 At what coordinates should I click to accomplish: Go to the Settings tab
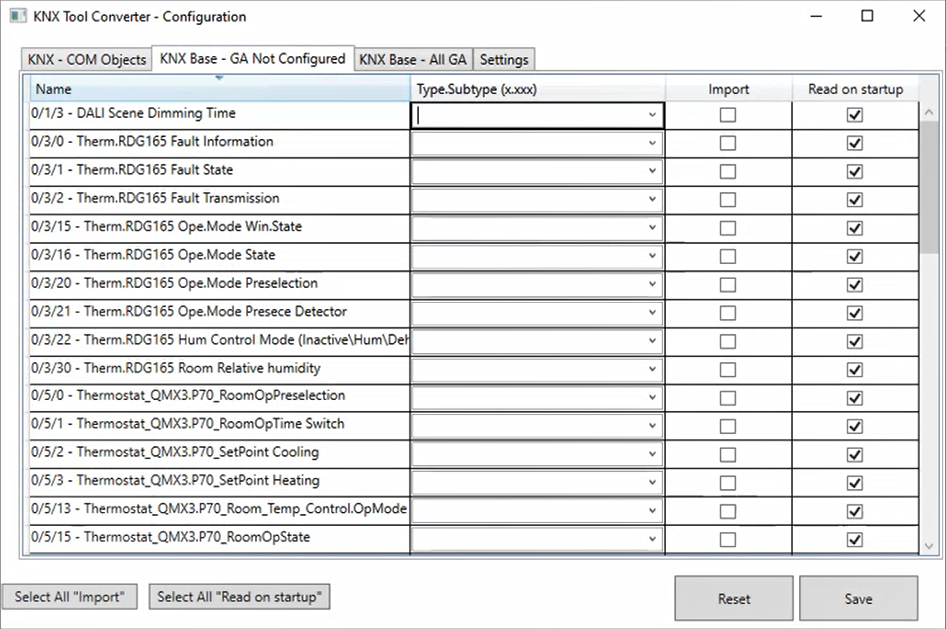(x=504, y=60)
